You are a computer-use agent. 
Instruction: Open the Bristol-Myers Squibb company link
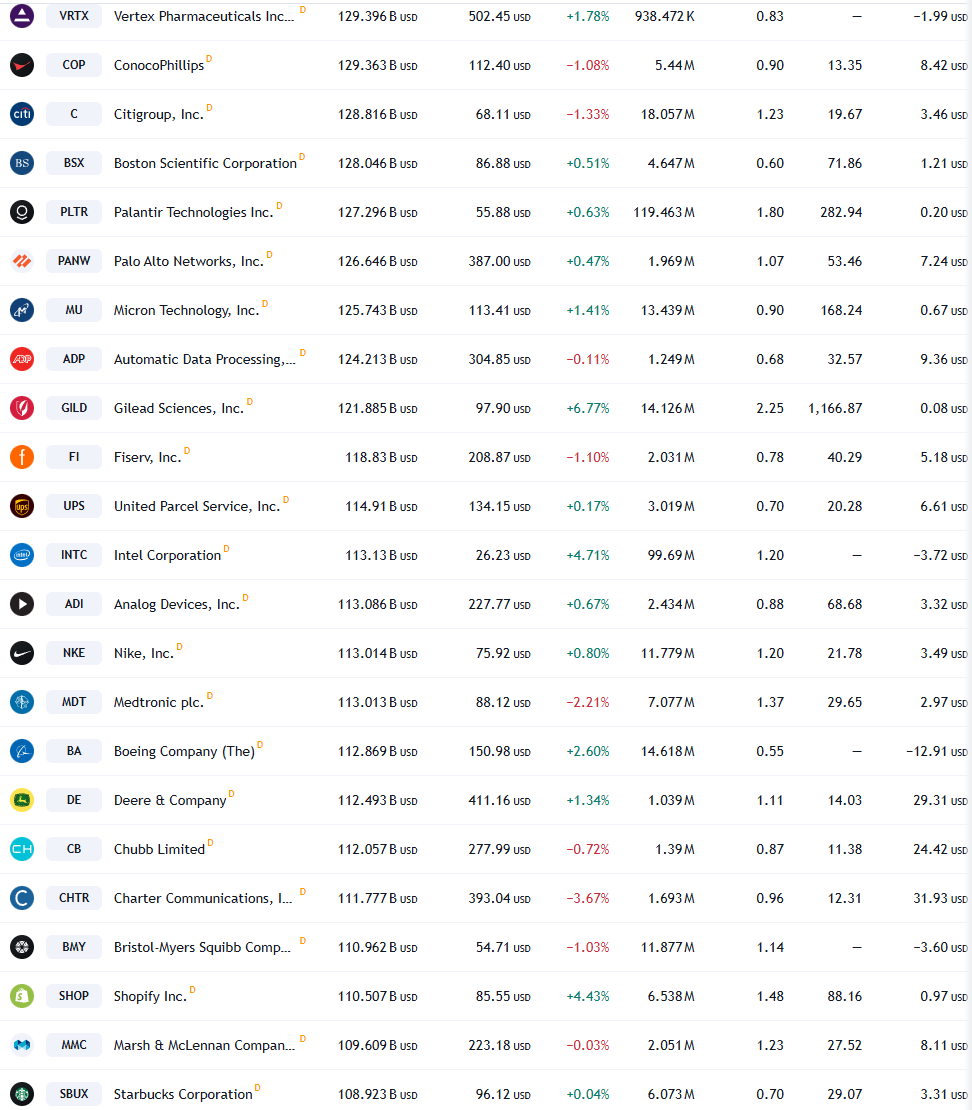click(x=202, y=947)
